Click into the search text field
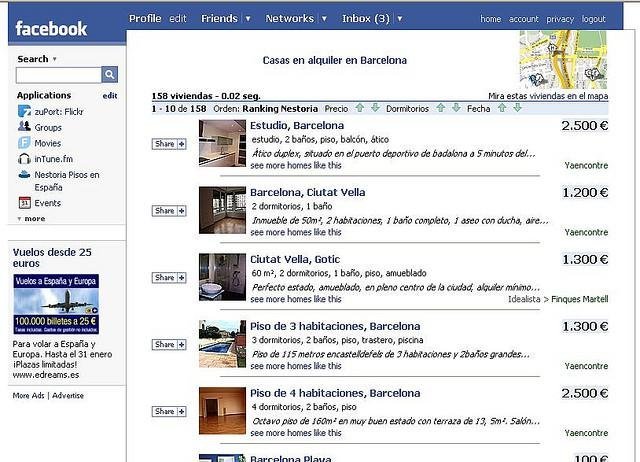 coord(58,75)
